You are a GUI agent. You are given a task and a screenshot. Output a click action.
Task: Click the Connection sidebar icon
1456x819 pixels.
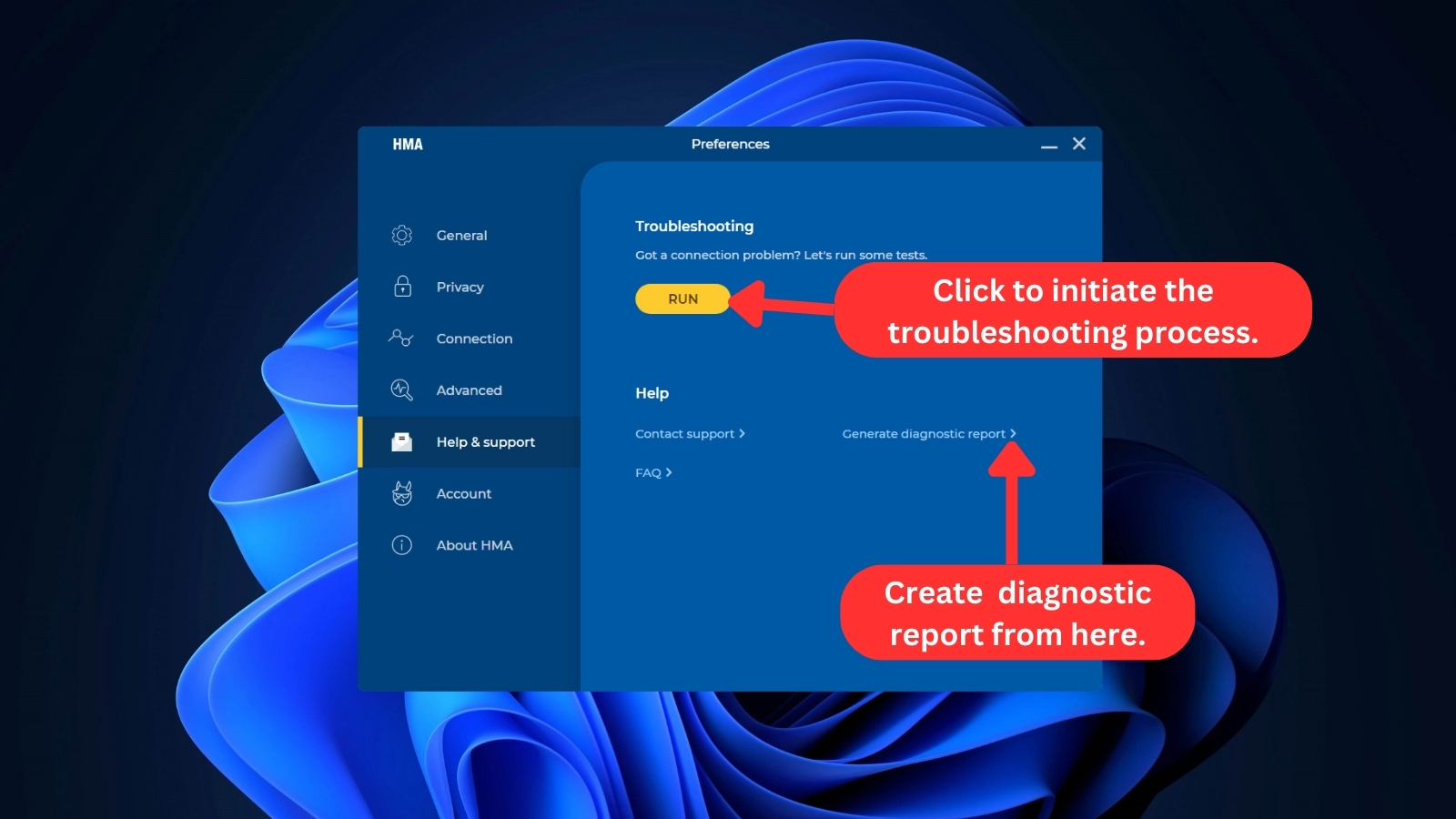tap(401, 339)
